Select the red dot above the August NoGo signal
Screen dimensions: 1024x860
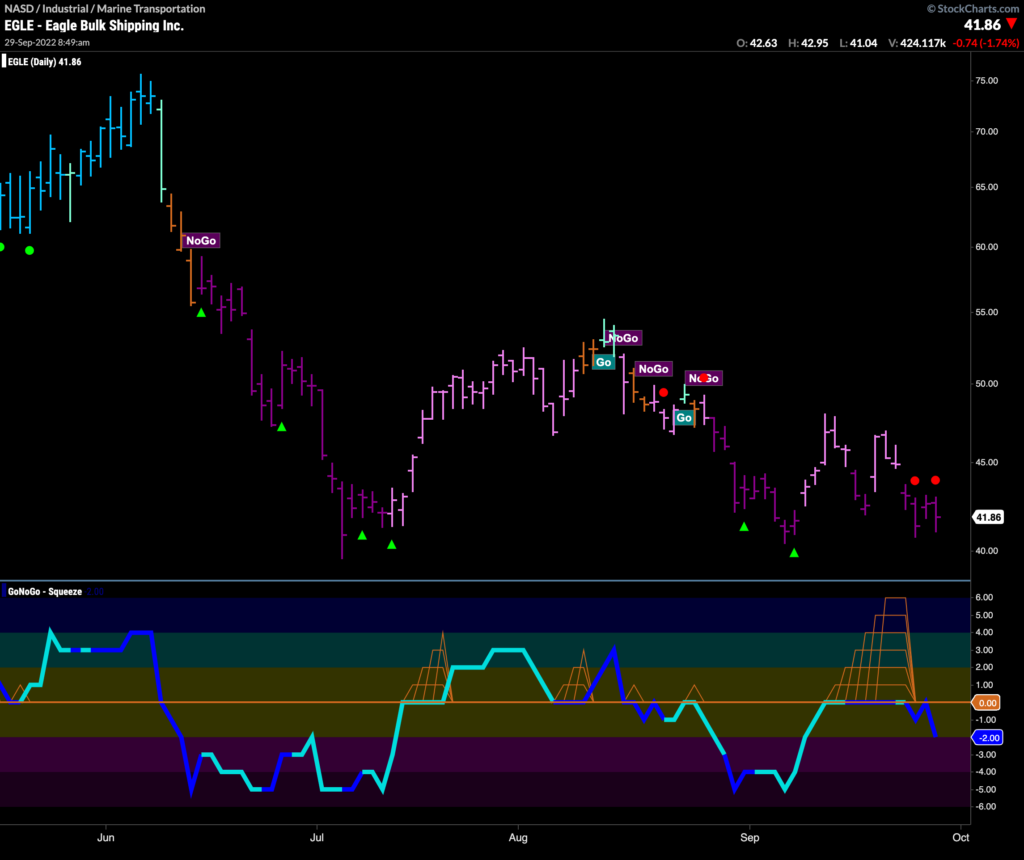pos(663,392)
